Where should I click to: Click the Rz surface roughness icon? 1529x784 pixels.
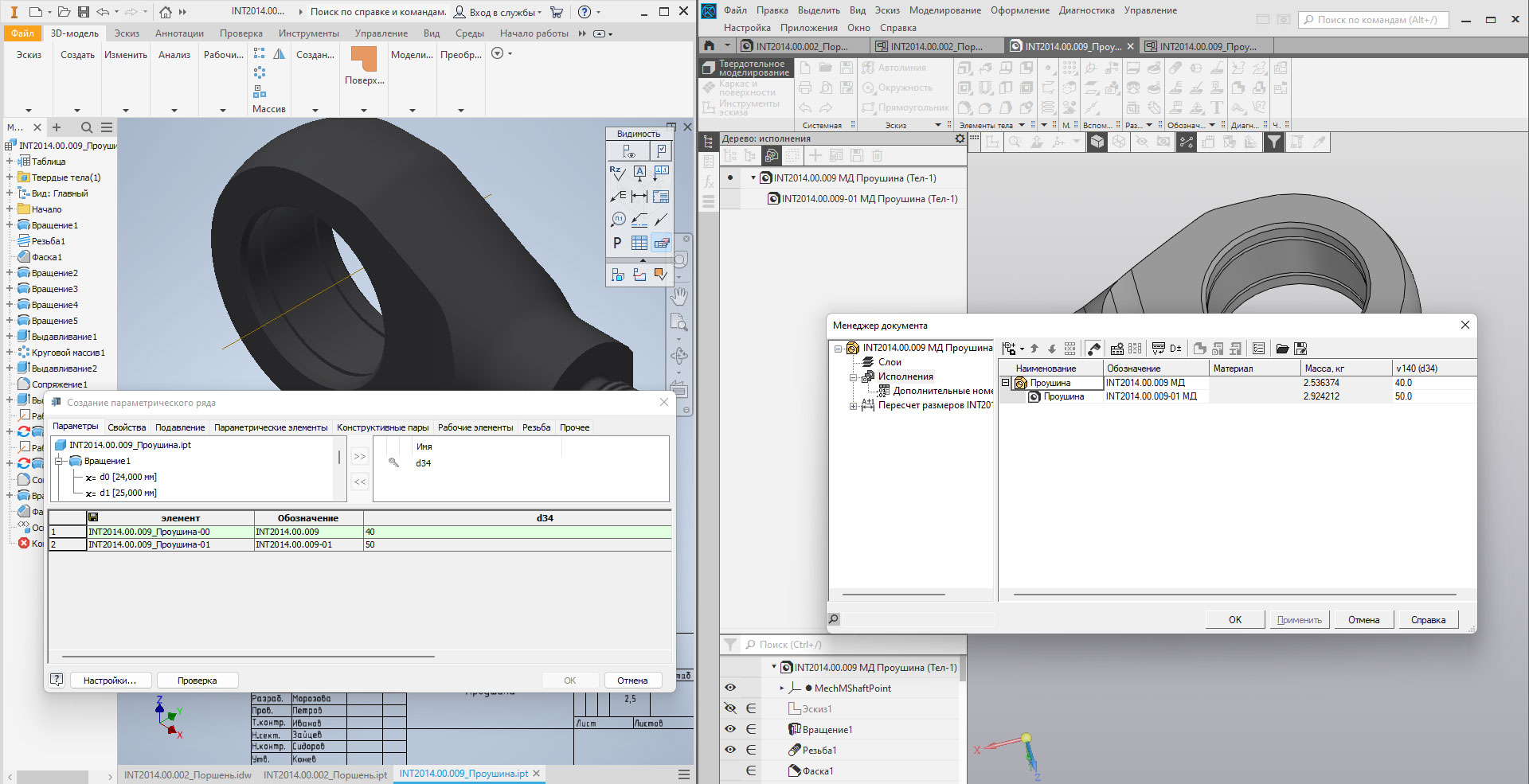pyautogui.click(x=617, y=173)
